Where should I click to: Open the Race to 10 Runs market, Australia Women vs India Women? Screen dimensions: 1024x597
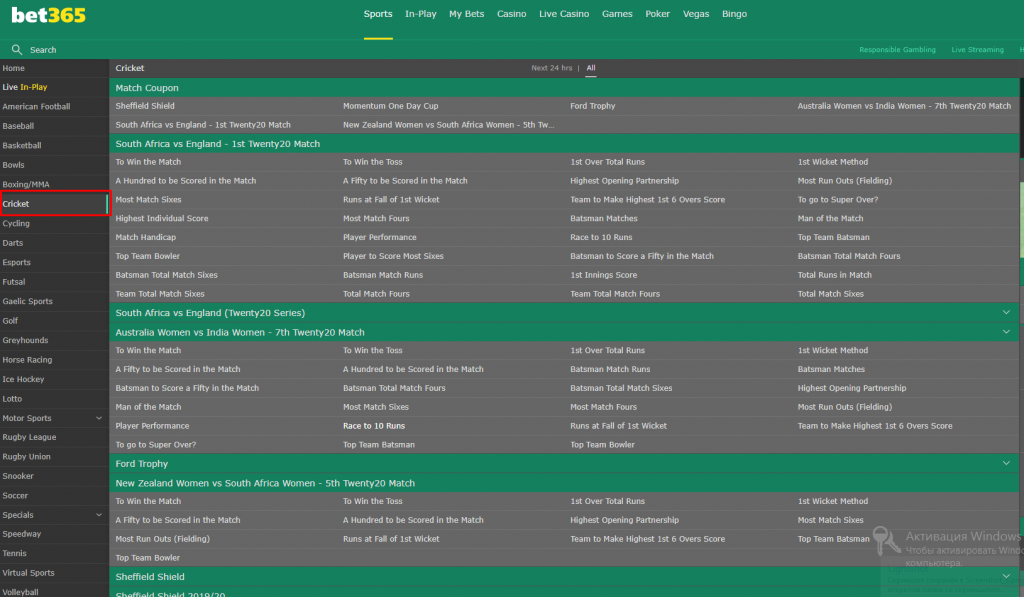[x=374, y=426]
